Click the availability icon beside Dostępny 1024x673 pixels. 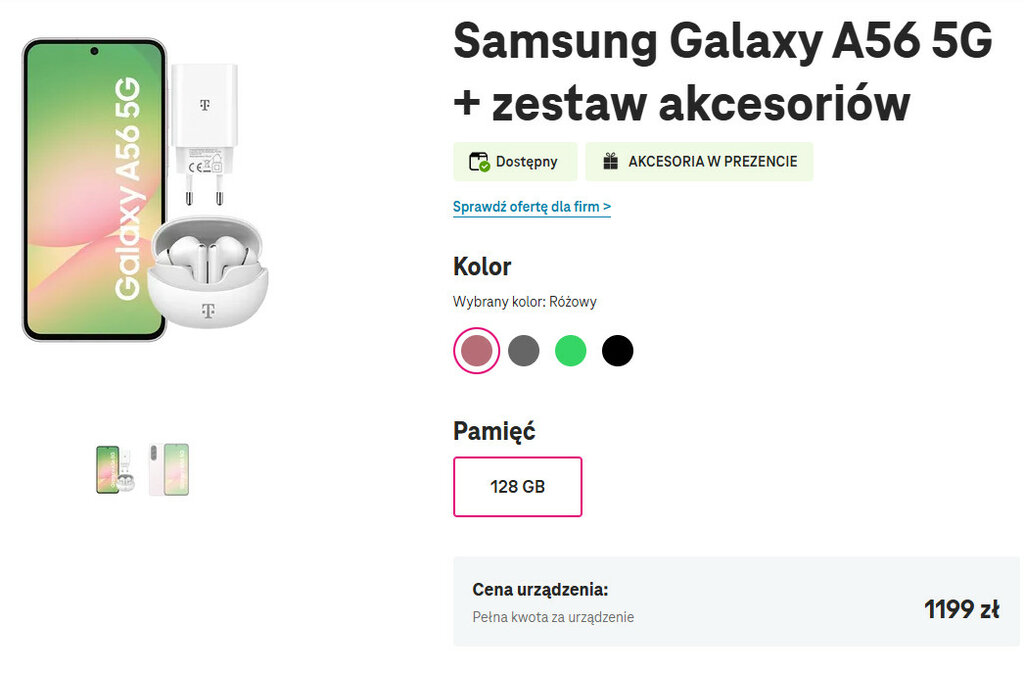click(x=478, y=162)
